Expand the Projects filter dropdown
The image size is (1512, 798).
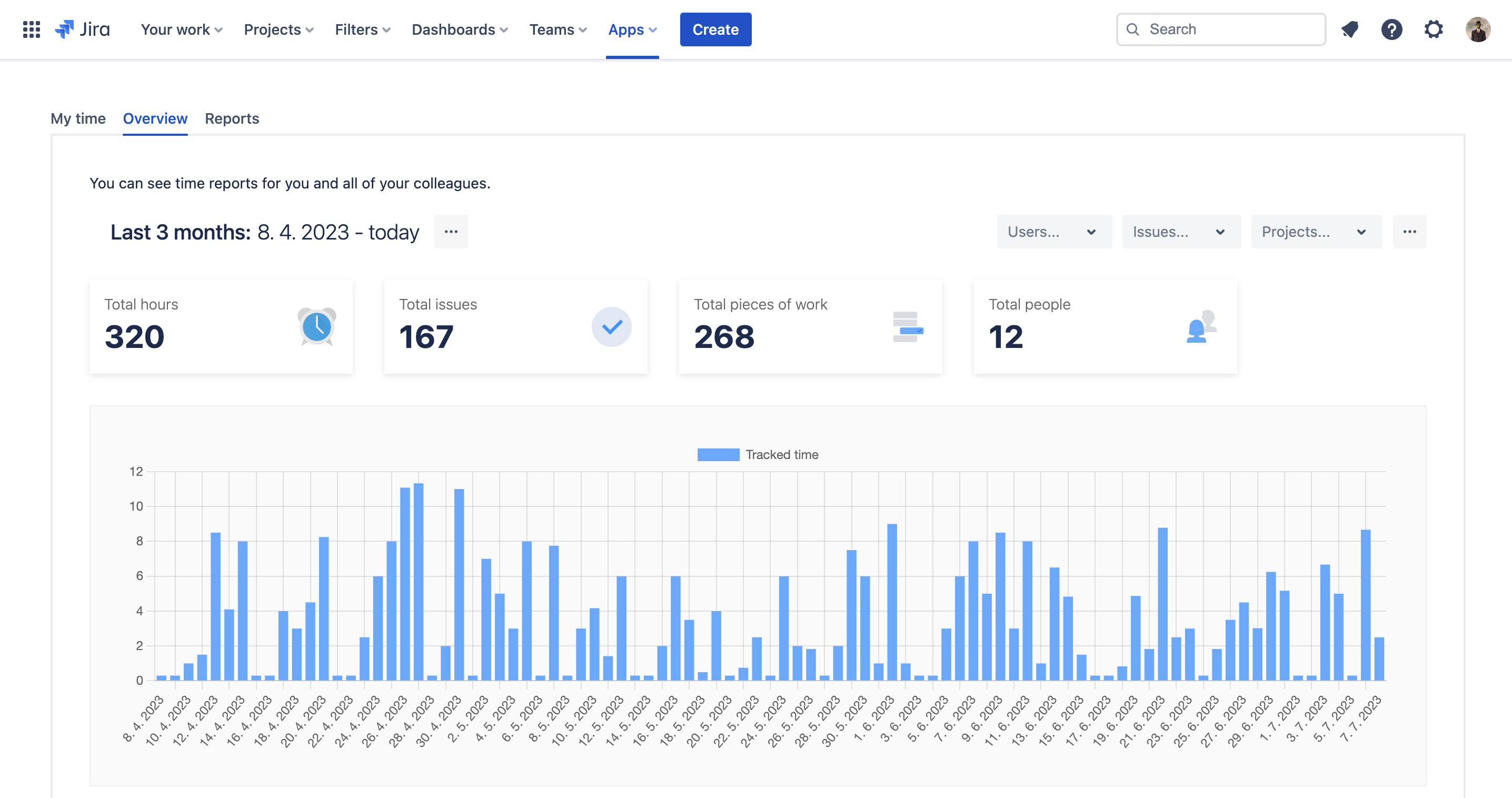click(1313, 231)
